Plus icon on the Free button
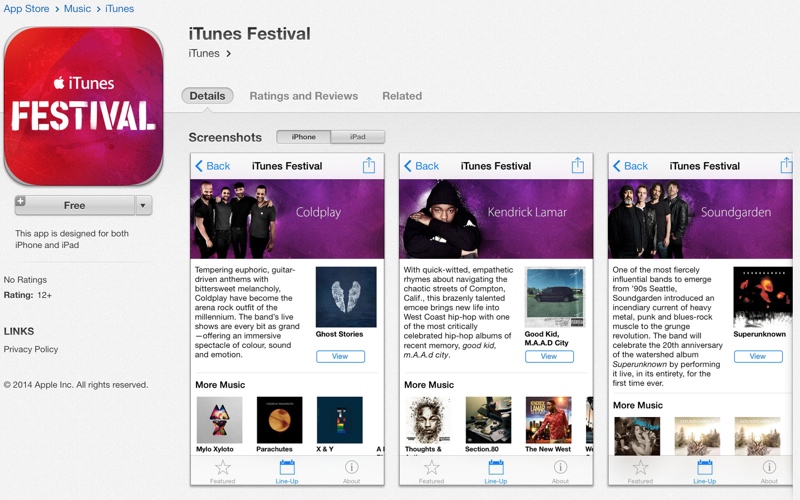Viewport: 800px width, 500px height. (20, 201)
